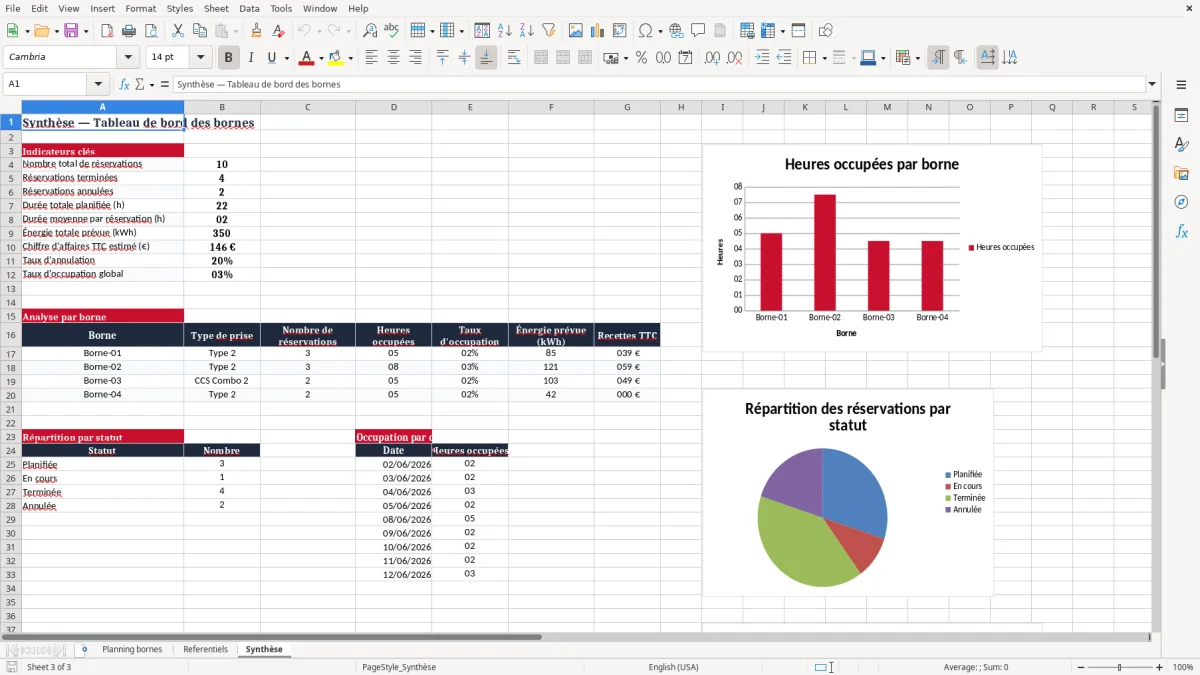Open the font name Cambria dropdown
The height and width of the screenshot is (675, 1200).
tap(127, 58)
